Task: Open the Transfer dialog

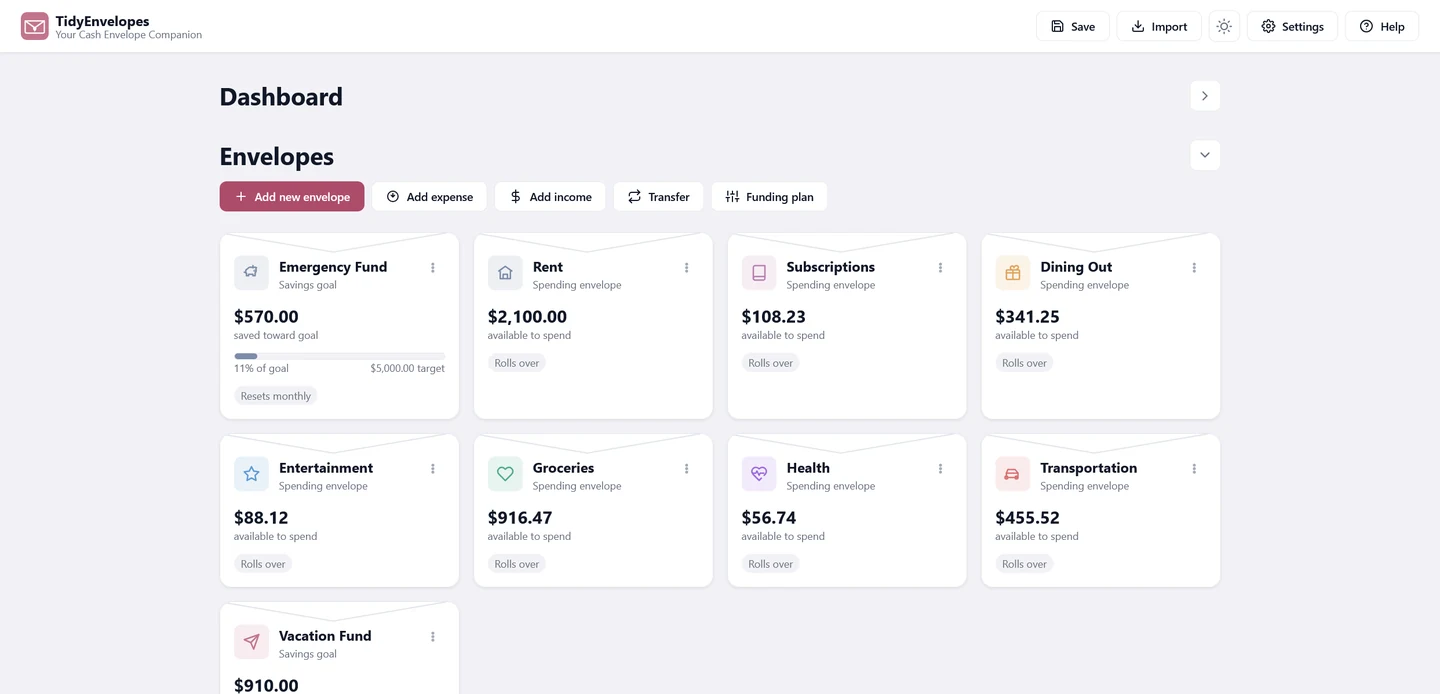Action: tap(659, 197)
